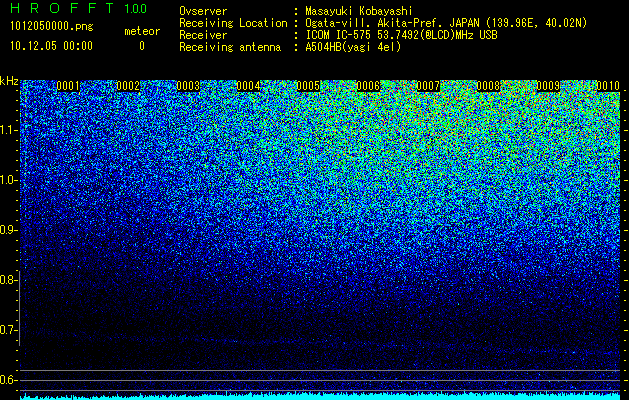The width and height of the screenshot is (629, 400).
Task: Click the kHz axis unit label
Action: click(x=9, y=81)
